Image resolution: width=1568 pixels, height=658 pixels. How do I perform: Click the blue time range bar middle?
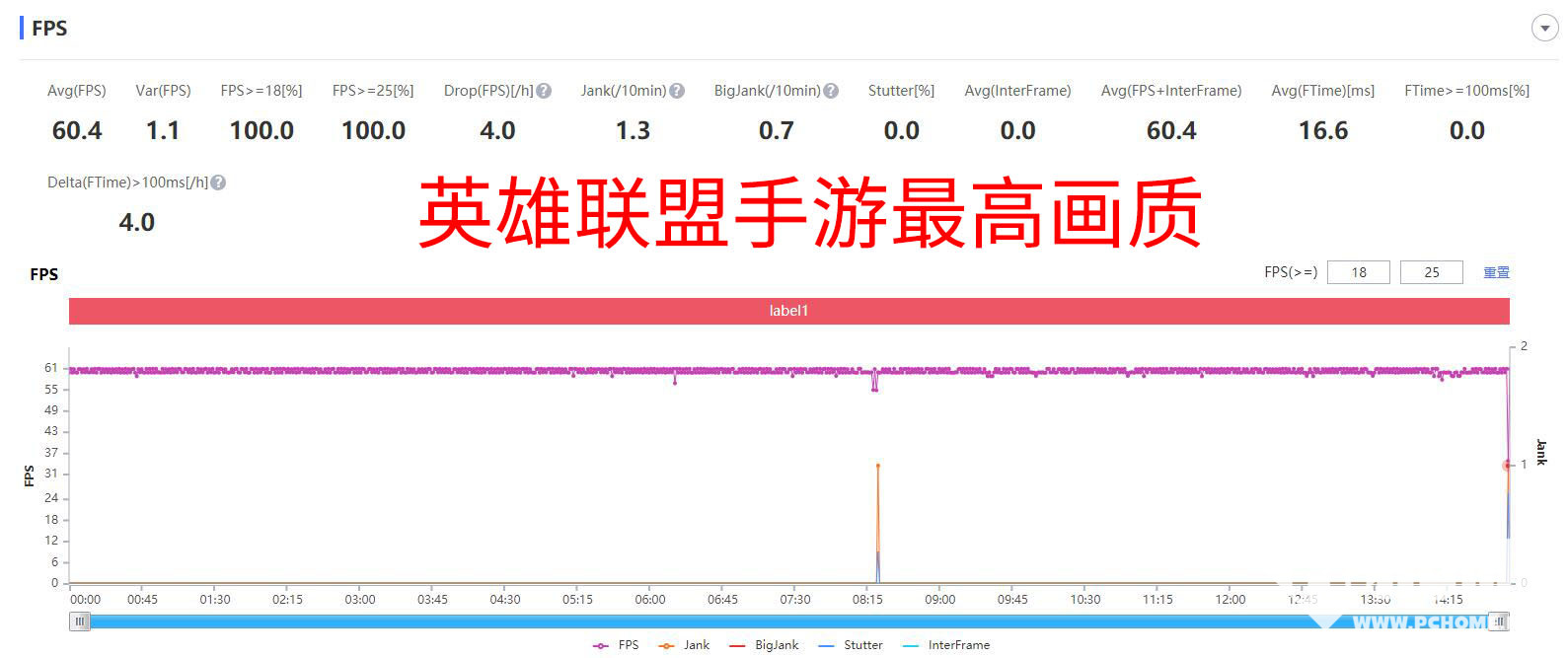(789, 621)
